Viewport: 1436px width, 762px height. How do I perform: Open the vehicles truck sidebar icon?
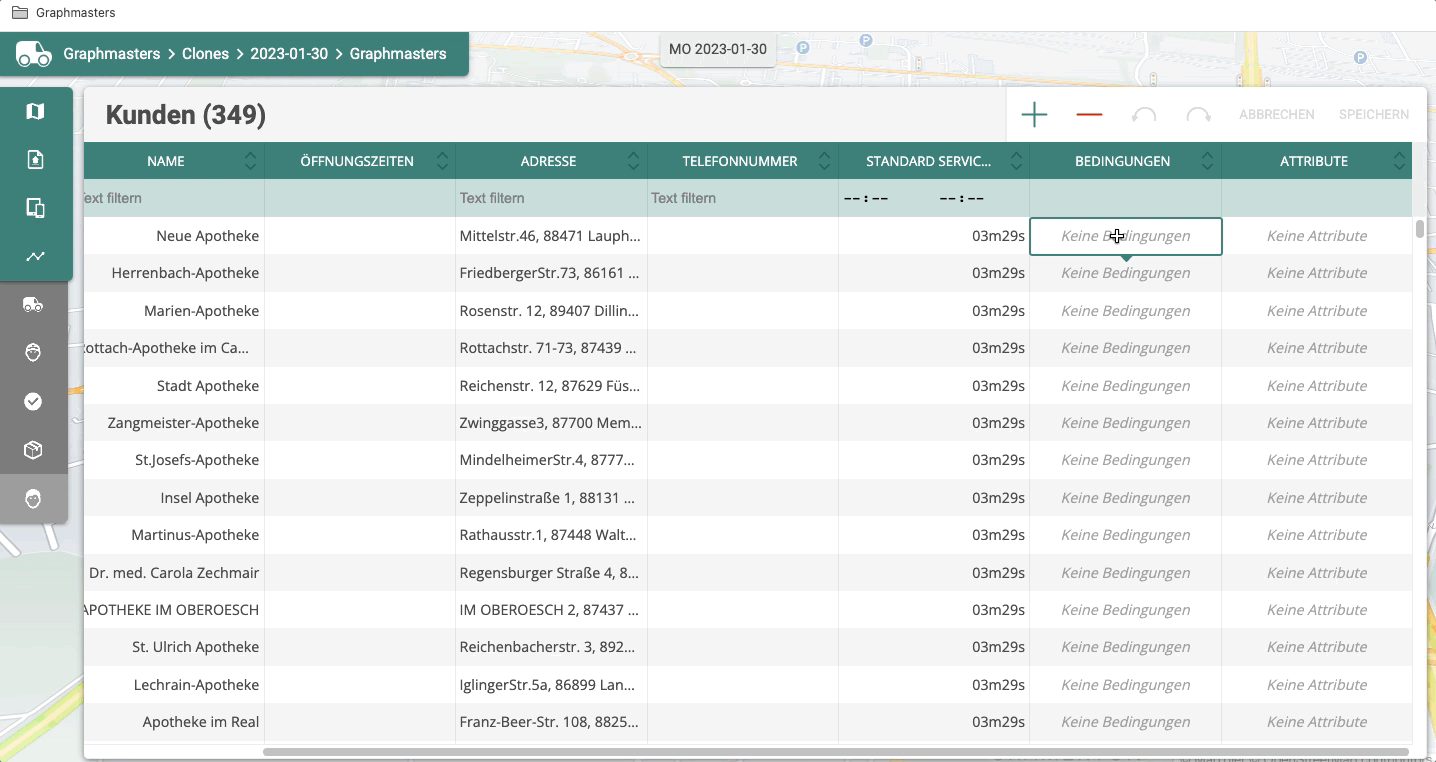pos(33,305)
